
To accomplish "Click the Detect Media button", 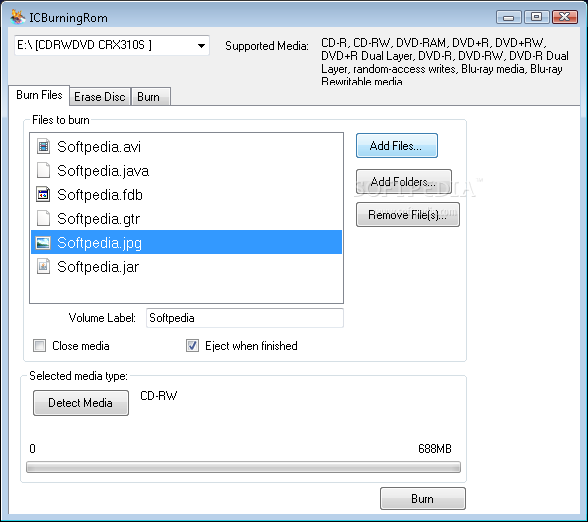I will click(81, 403).
